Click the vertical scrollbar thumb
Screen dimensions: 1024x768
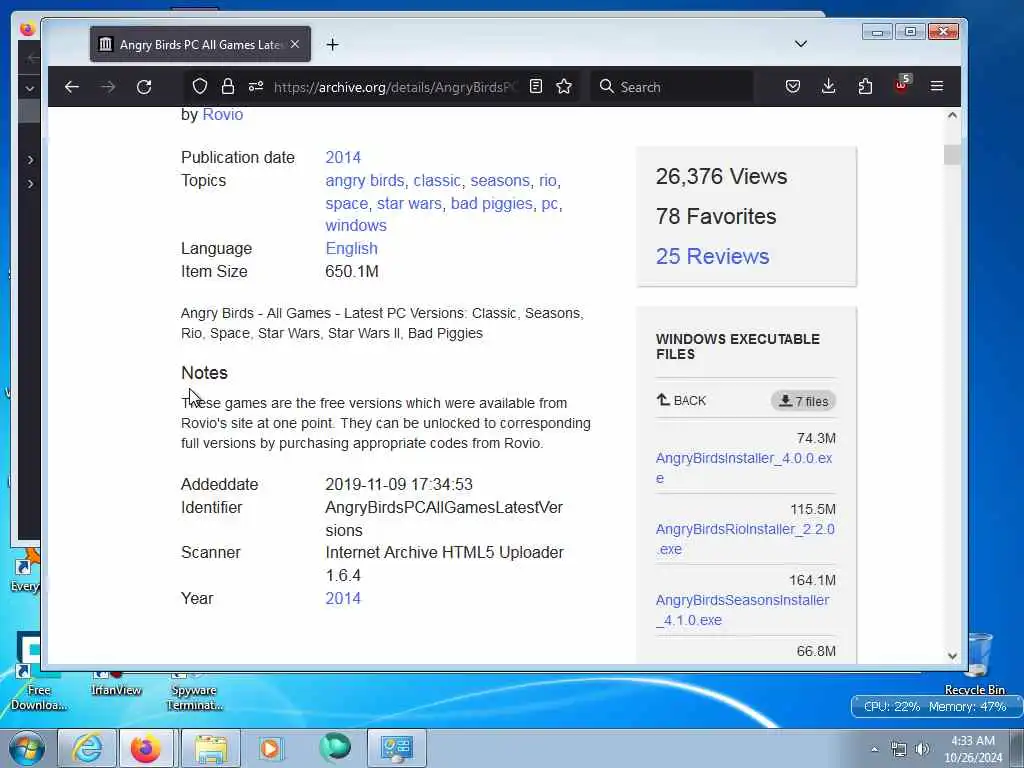point(952,155)
